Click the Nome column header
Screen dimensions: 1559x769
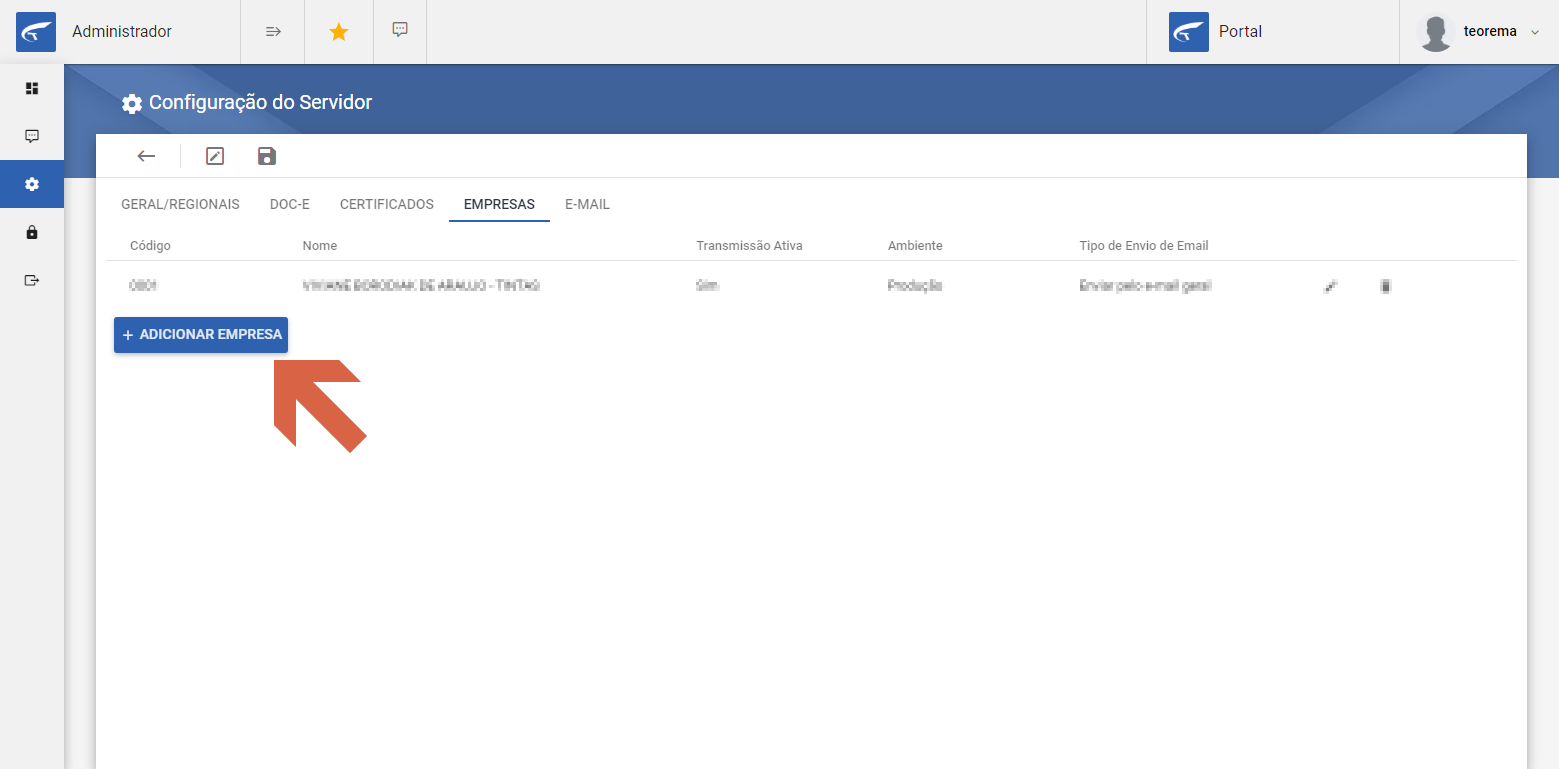coord(320,246)
